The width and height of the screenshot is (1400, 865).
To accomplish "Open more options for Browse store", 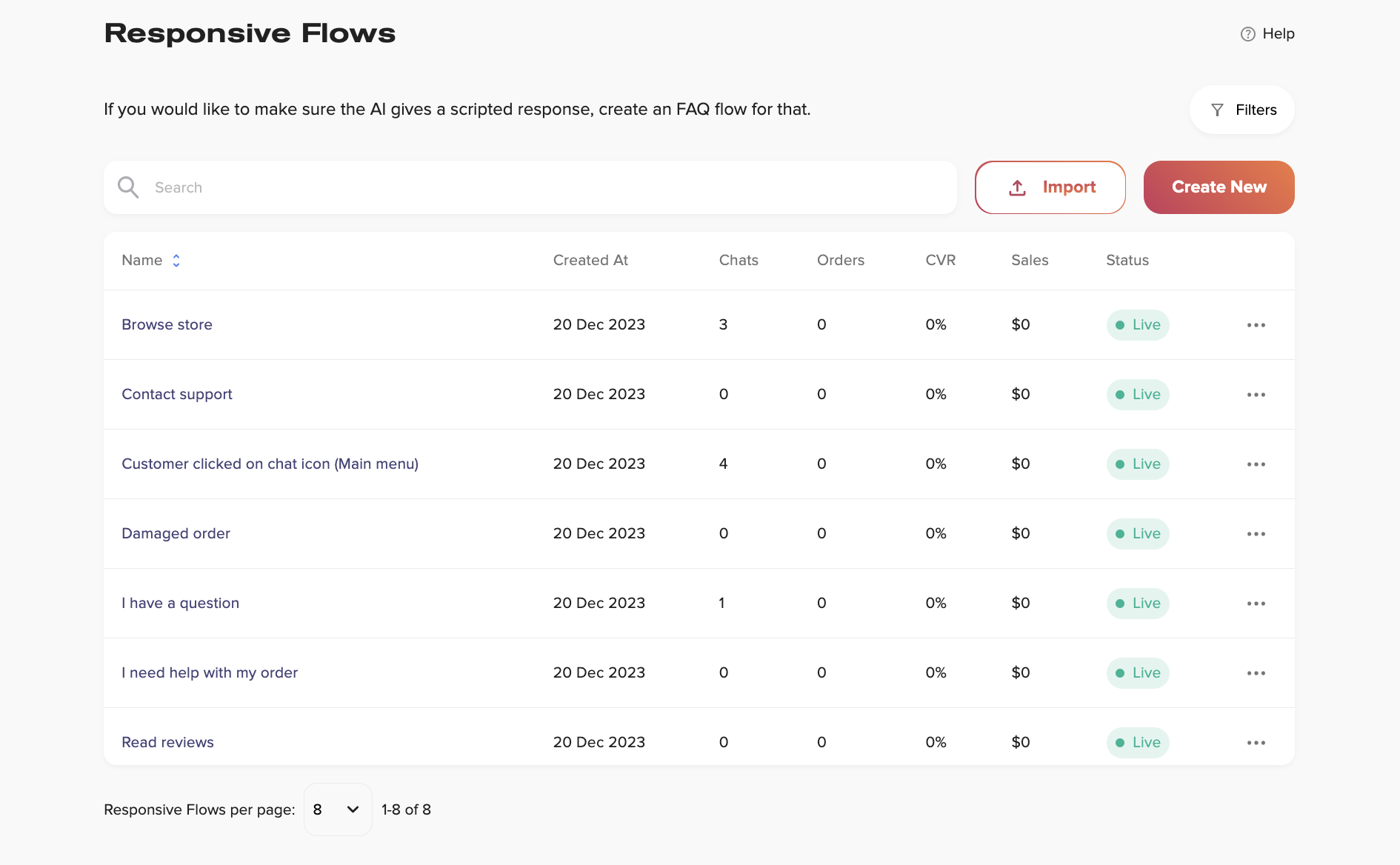I will [1256, 325].
